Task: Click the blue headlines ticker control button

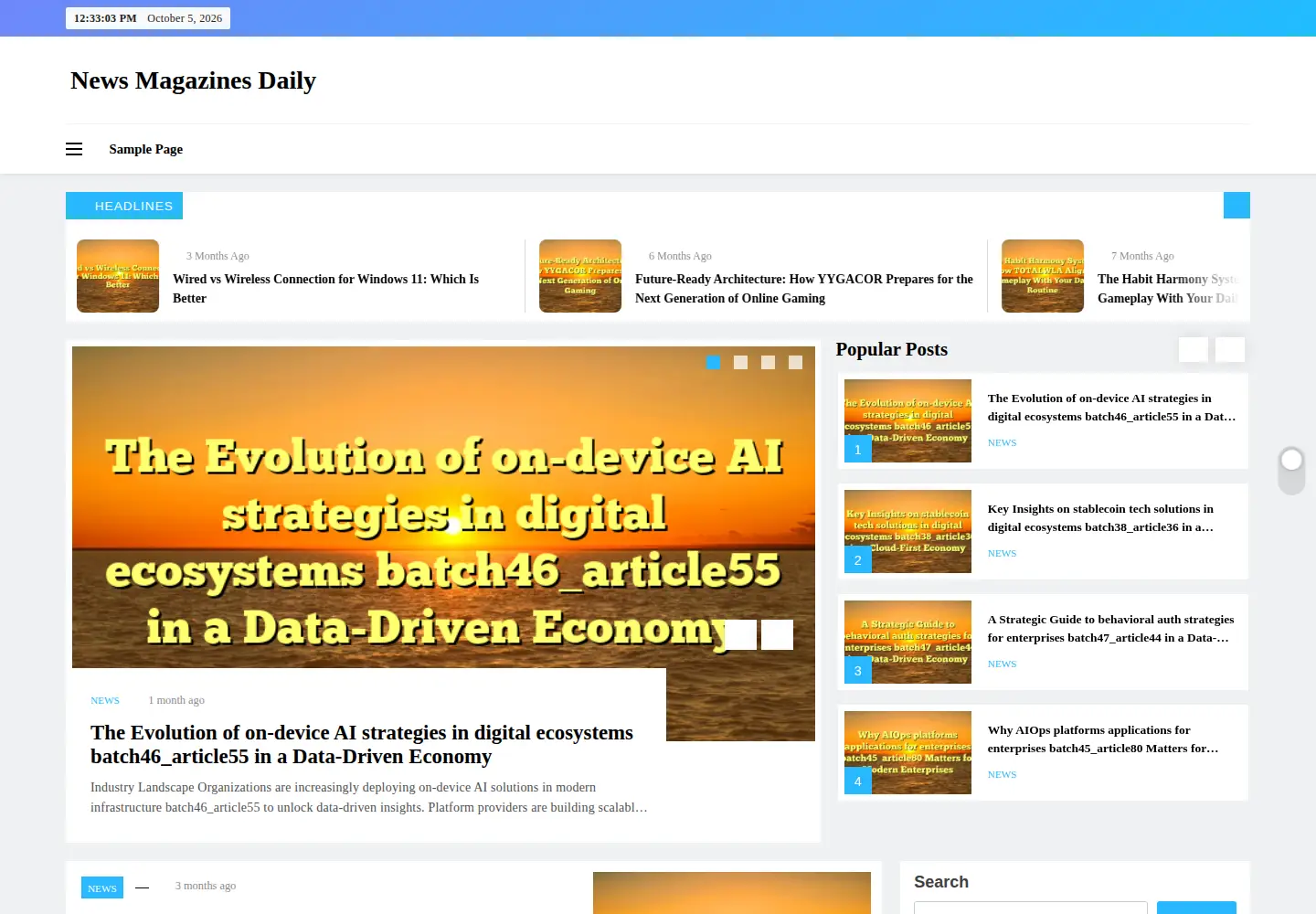Action: [1236, 205]
